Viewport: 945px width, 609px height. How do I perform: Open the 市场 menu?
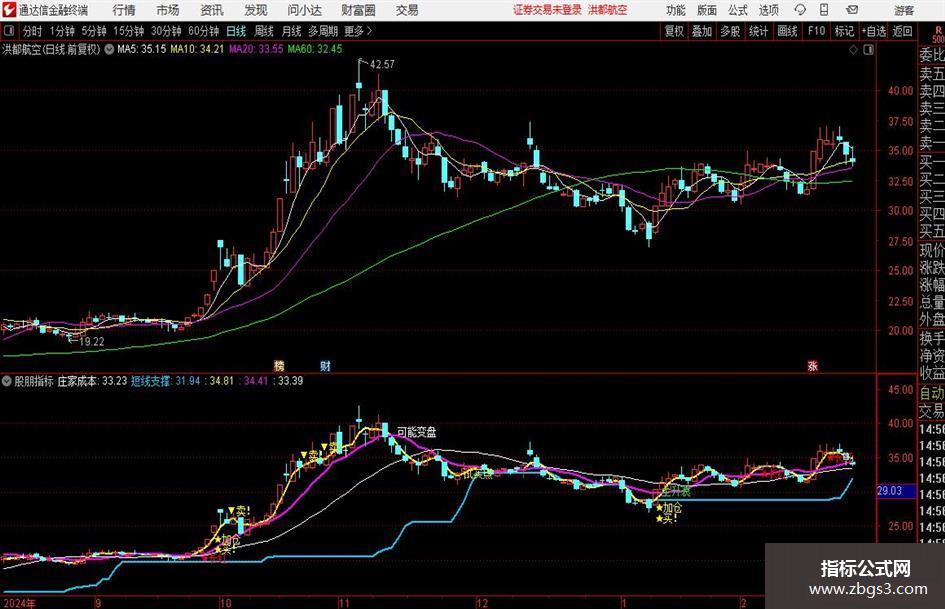tap(168, 10)
